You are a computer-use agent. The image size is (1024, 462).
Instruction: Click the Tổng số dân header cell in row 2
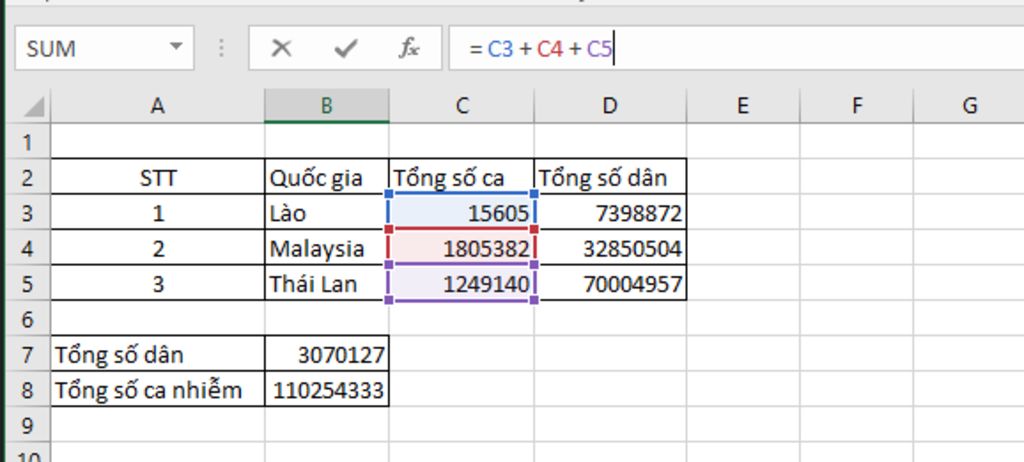tap(610, 176)
